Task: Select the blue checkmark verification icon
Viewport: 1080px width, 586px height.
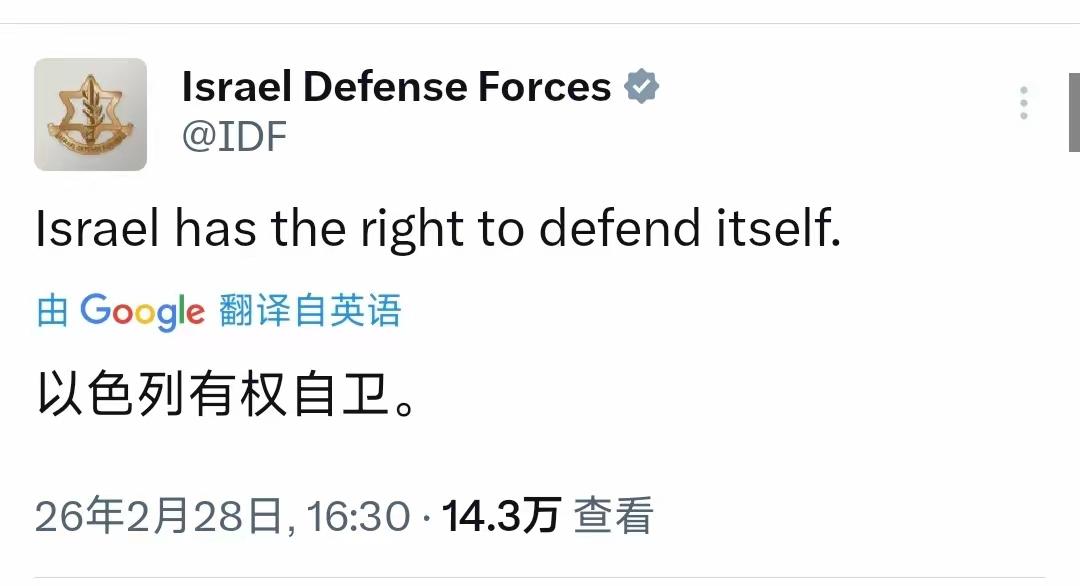Action: pos(641,87)
